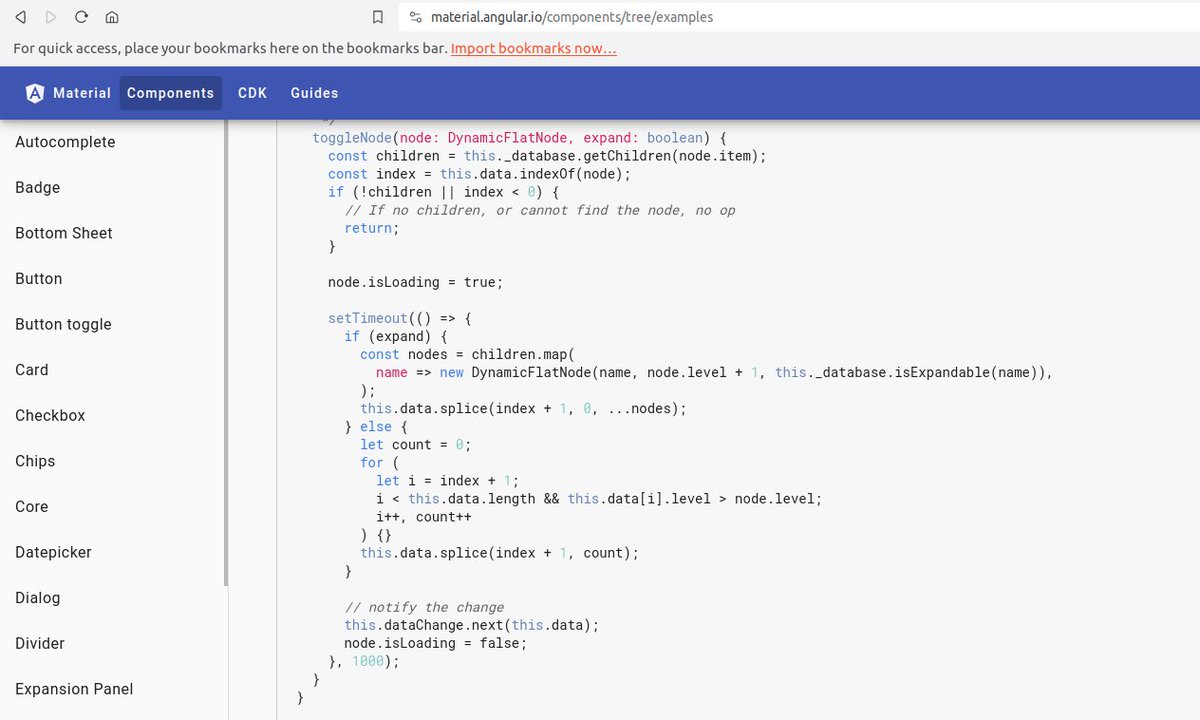Reload the page with the refresh icon
1200x720 pixels.
click(x=81, y=17)
